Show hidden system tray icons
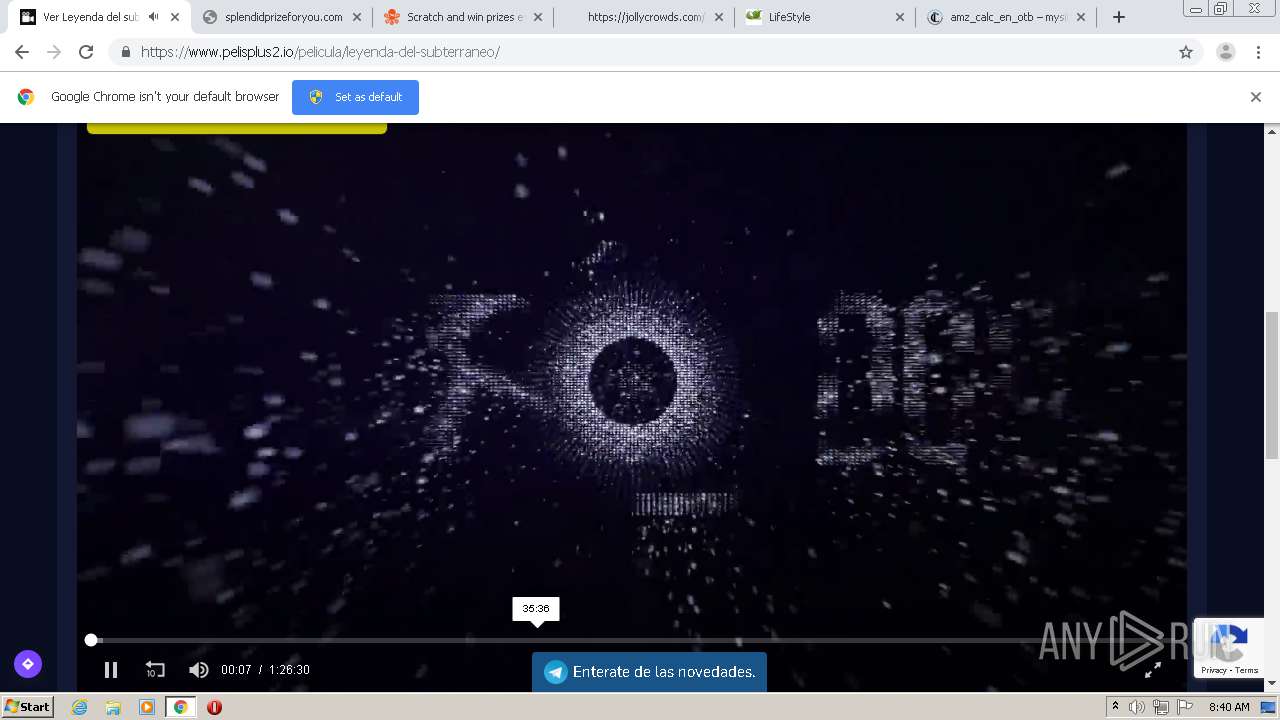1280x720 pixels. pyautogui.click(x=1116, y=707)
